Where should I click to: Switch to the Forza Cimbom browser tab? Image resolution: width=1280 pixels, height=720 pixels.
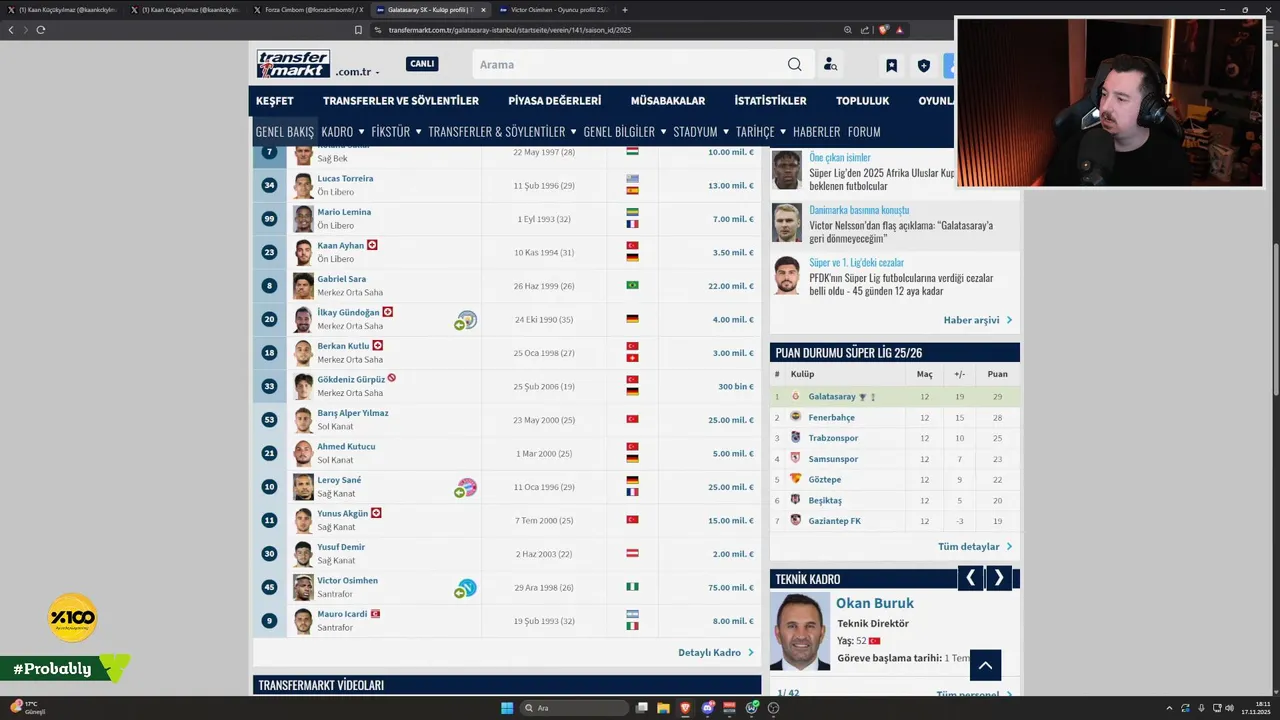click(309, 10)
